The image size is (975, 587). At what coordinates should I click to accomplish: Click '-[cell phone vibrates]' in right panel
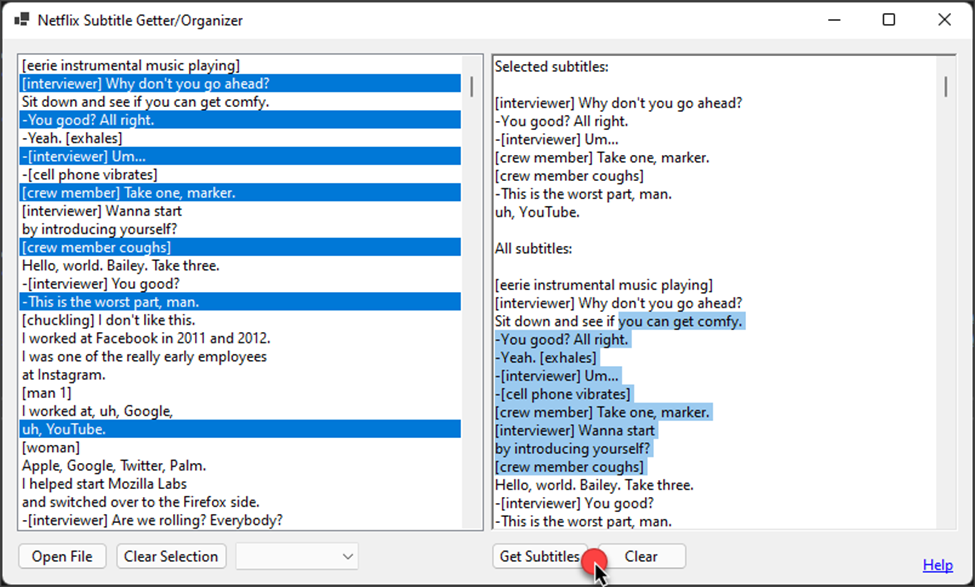pos(563,394)
